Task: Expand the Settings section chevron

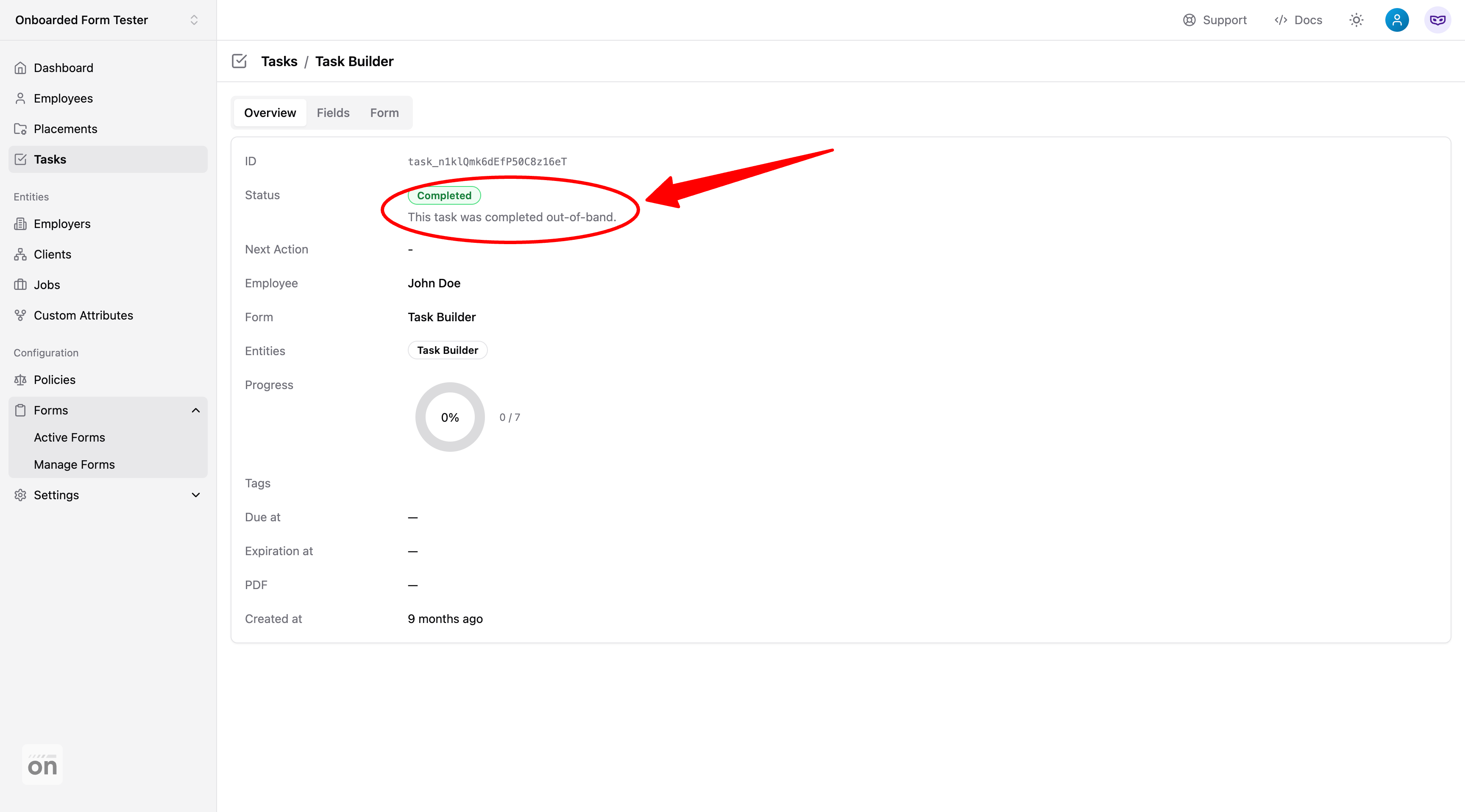Action: (x=196, y=495)
